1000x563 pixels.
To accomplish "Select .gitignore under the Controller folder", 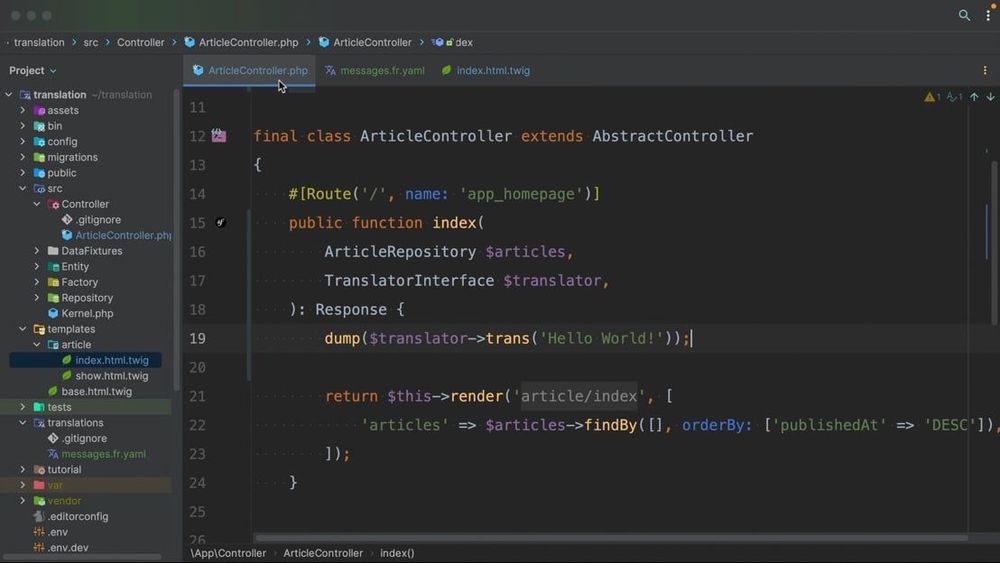I will click(x=90, y=219).
